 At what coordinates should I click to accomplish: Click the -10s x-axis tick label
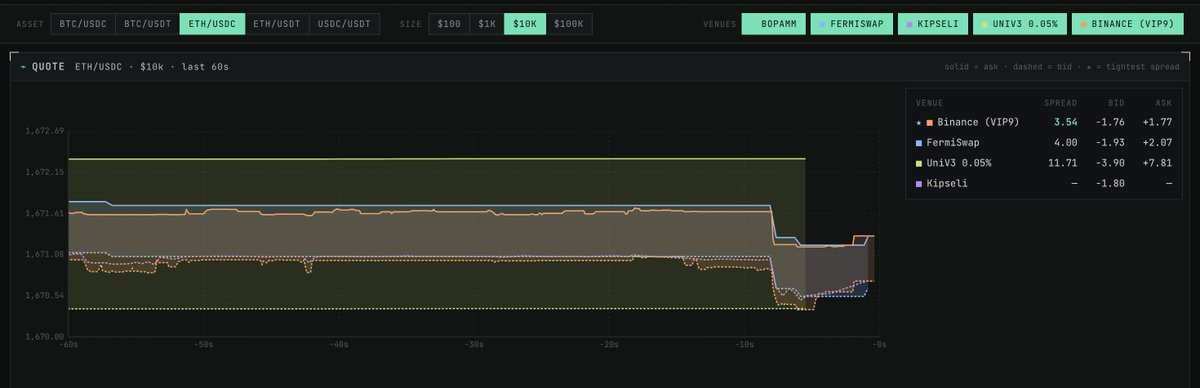(744, 346)
